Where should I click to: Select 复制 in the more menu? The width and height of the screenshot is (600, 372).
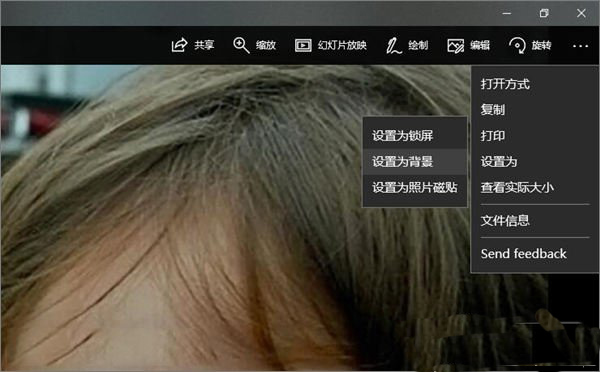(x=535, y=110)
